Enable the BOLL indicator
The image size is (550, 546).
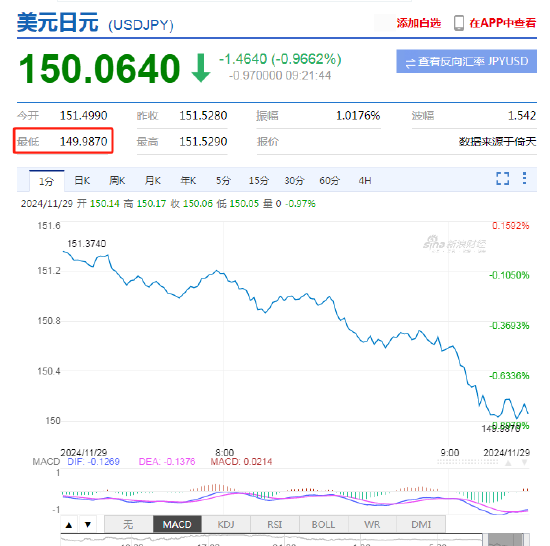coord(323,525)
